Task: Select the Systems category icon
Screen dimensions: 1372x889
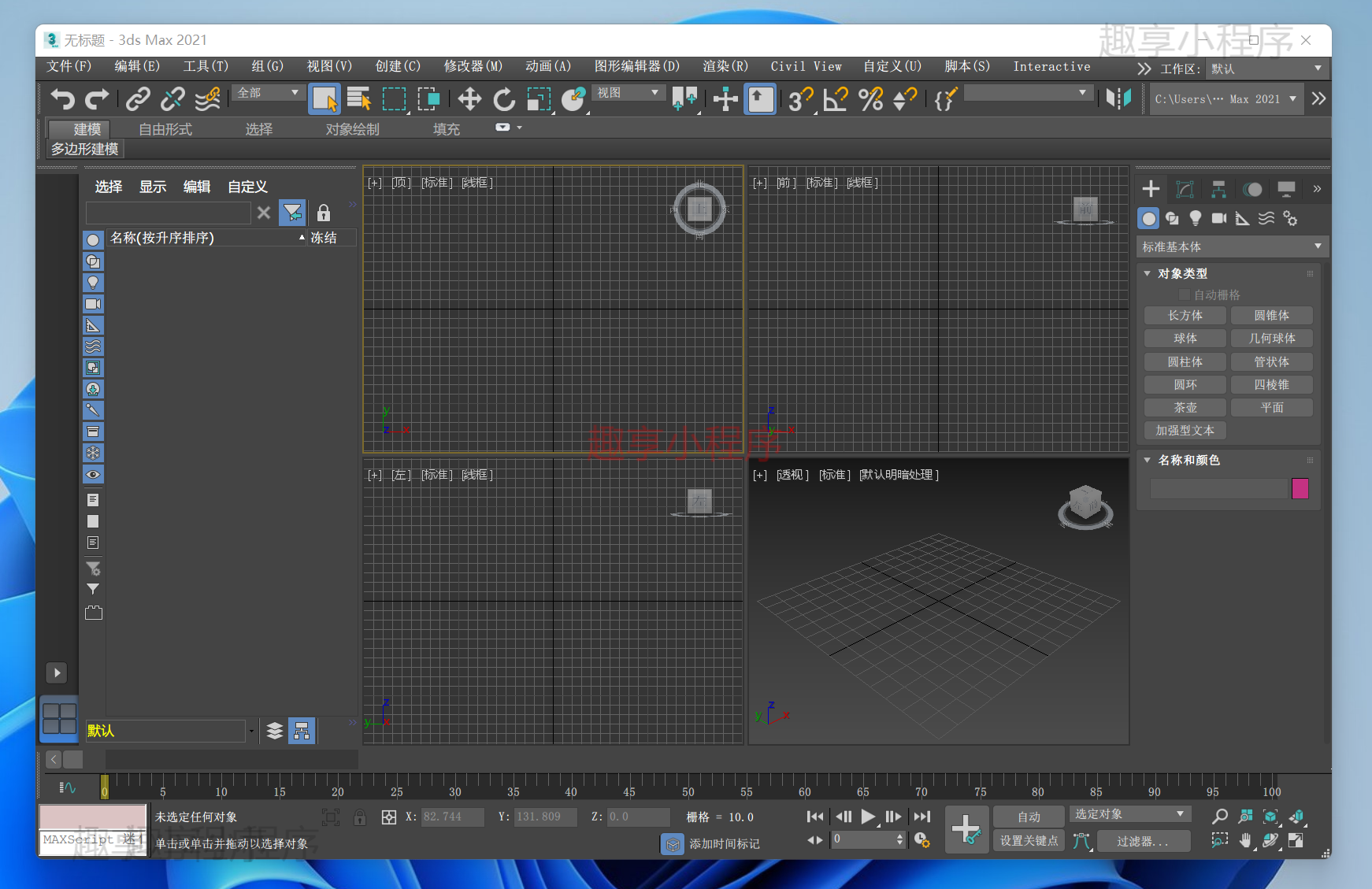Action: (x=1290, y=219)
